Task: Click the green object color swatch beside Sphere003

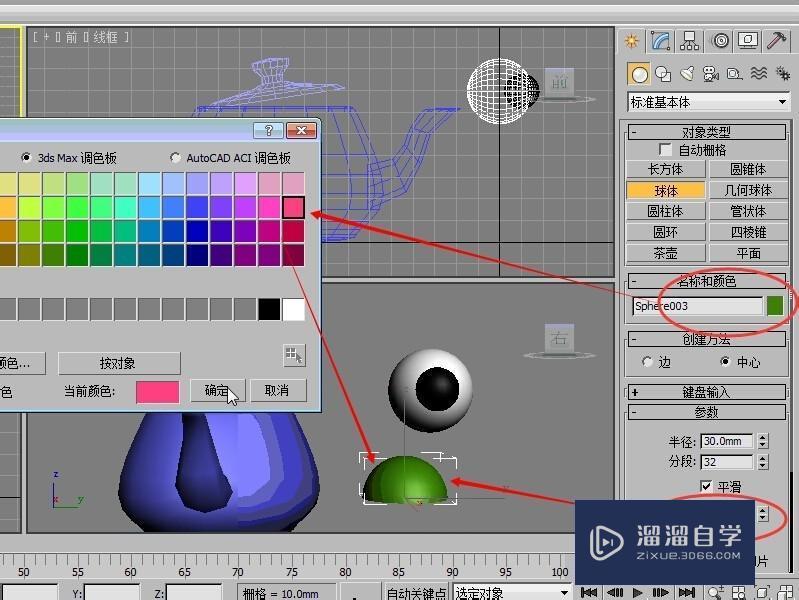Action: [x=775, y=306]
